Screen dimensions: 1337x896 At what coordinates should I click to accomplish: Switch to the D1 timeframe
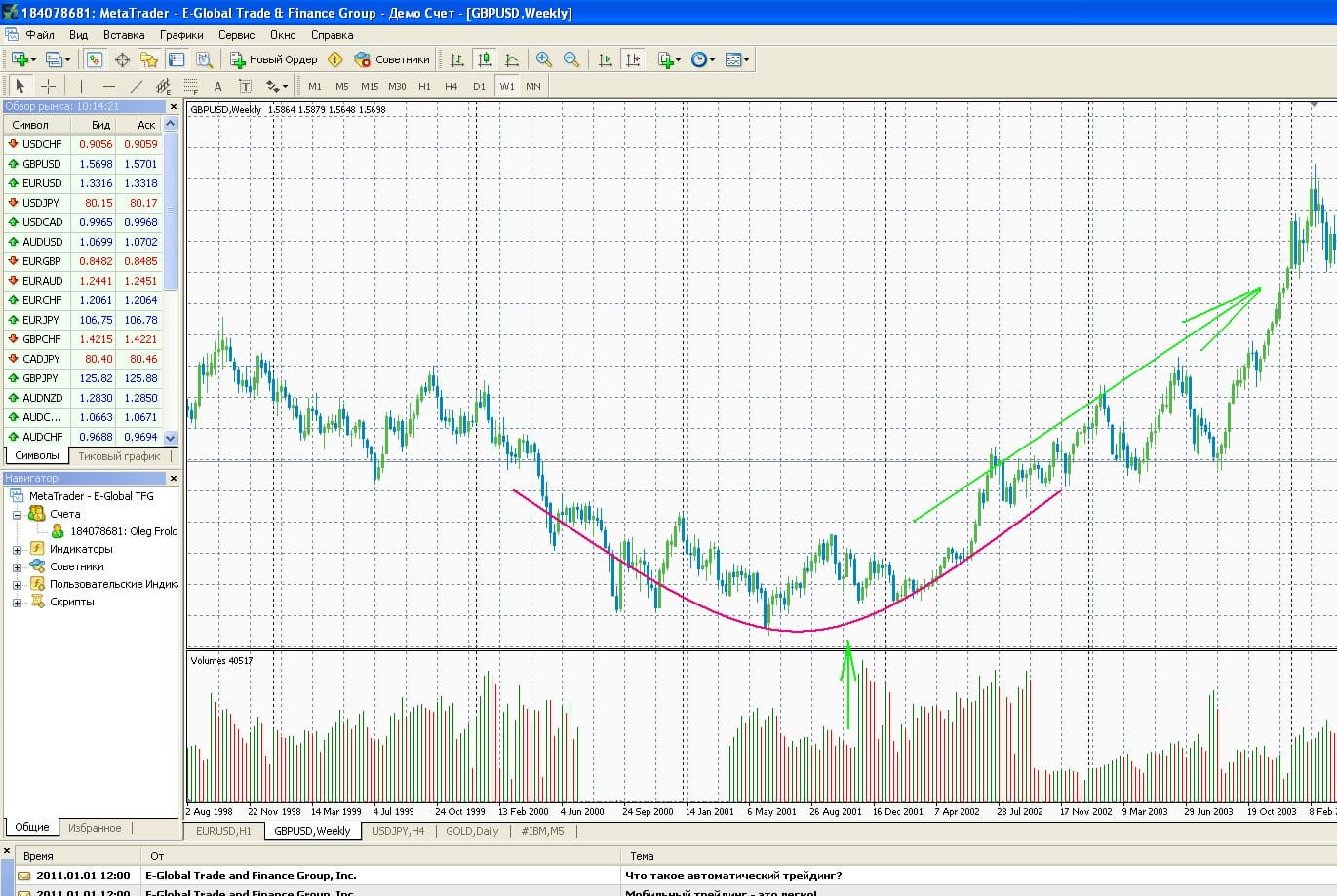pyautogui.click(x=479, y=86)
